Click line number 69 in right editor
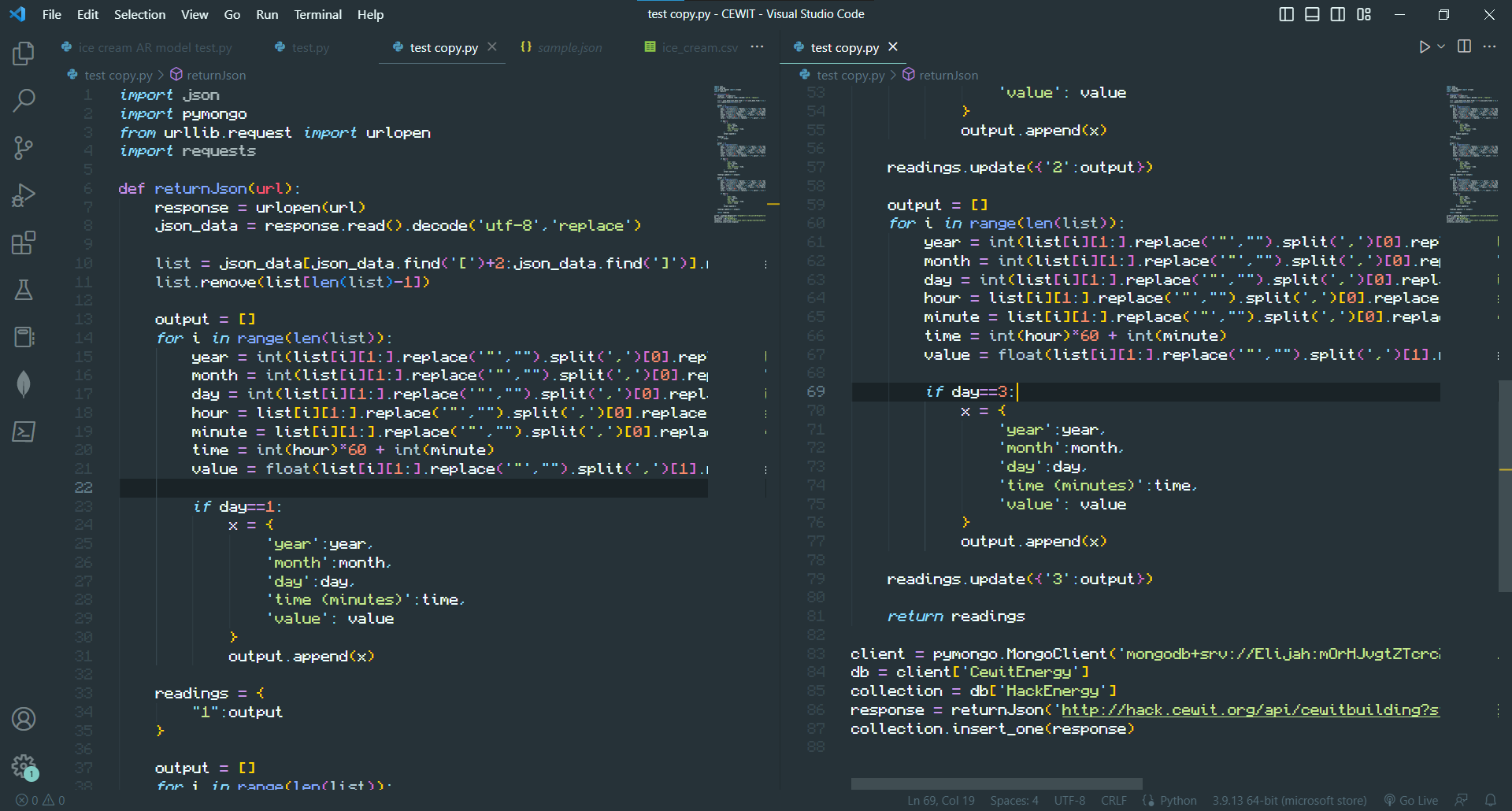The width and height of the screenshot is (1512, 811). pyautogui.click(x=816, y=391)
